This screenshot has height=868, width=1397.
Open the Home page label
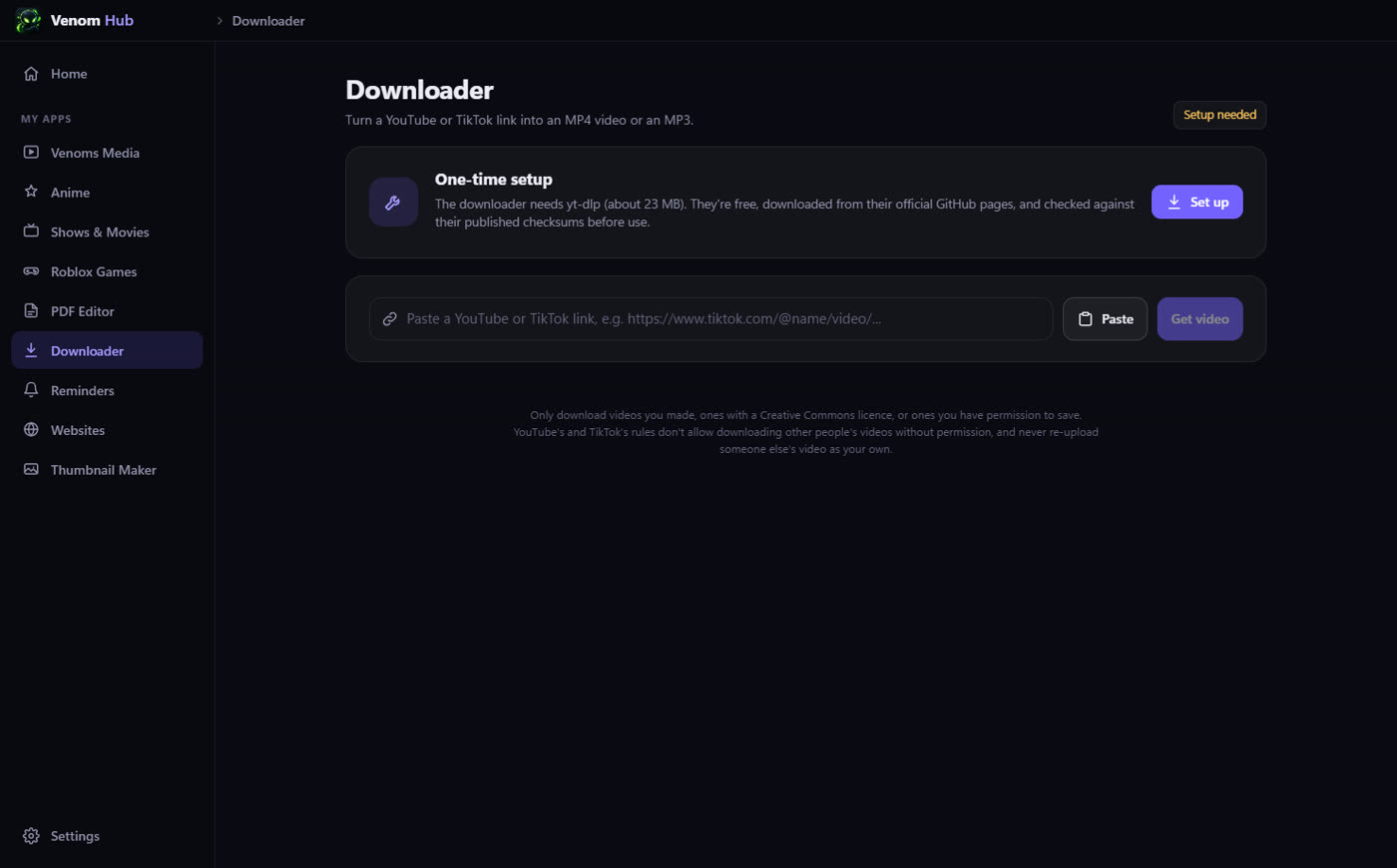(69, 74)
